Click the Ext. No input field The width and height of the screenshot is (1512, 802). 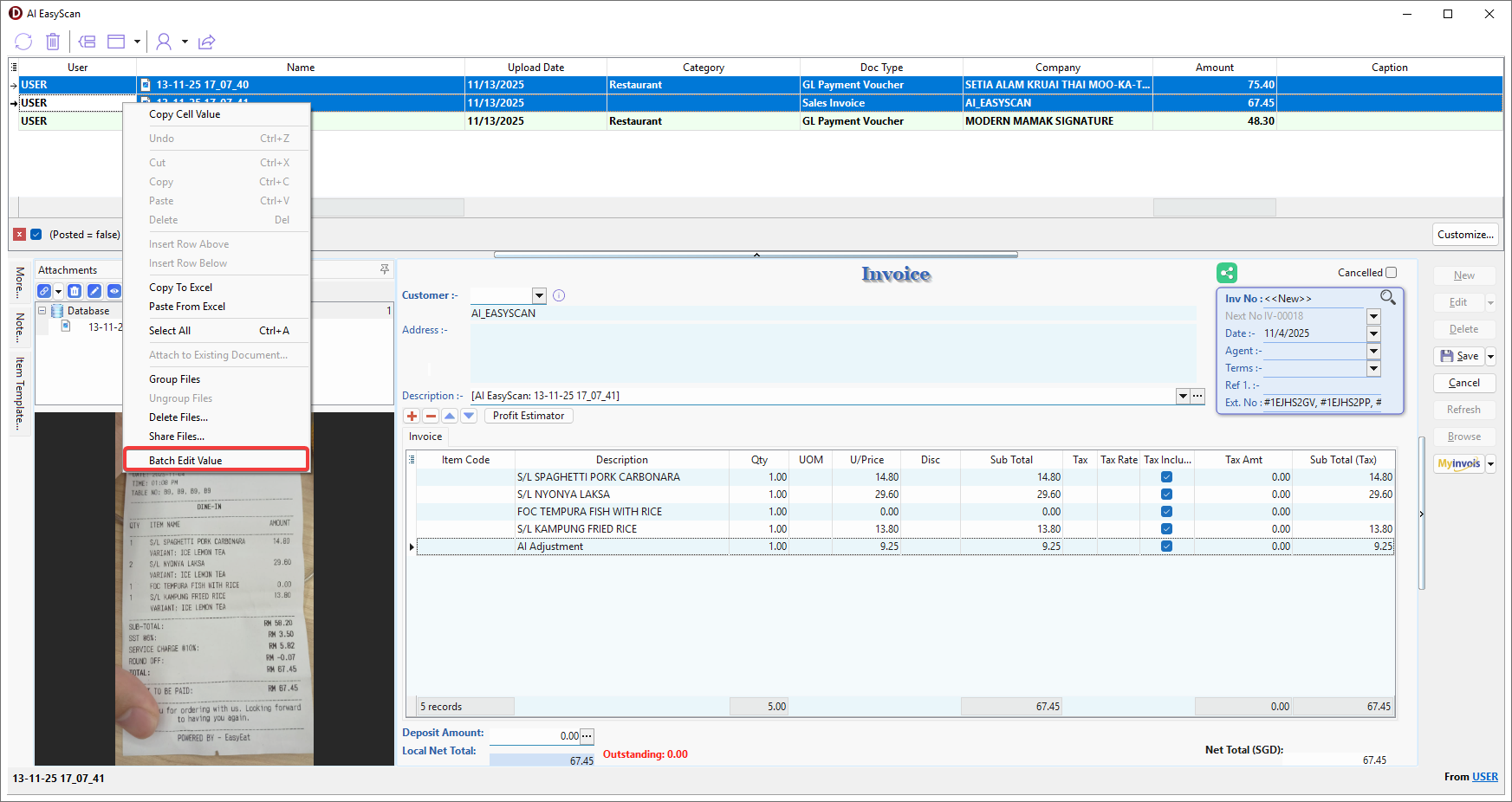click(x=1322, y=403)
